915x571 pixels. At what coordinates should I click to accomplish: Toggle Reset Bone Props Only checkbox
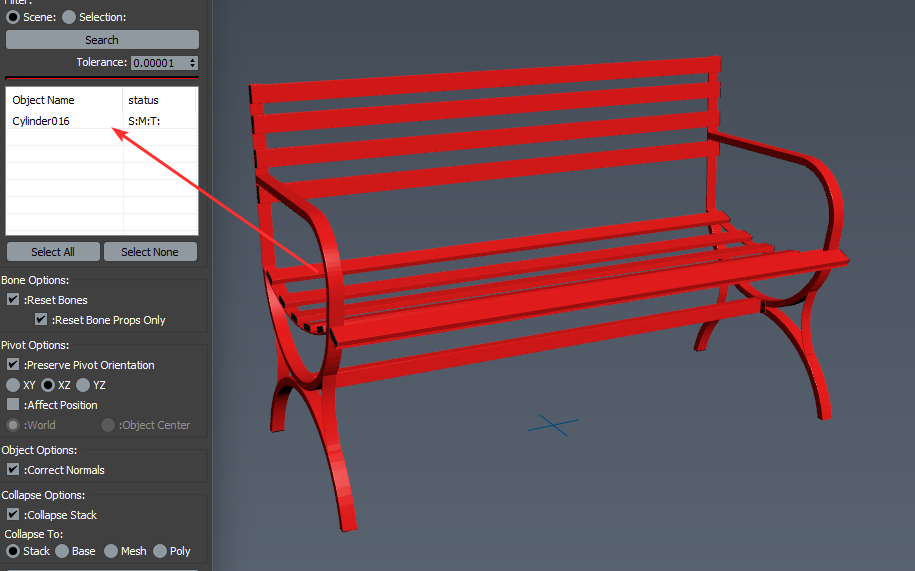point(41,319)
